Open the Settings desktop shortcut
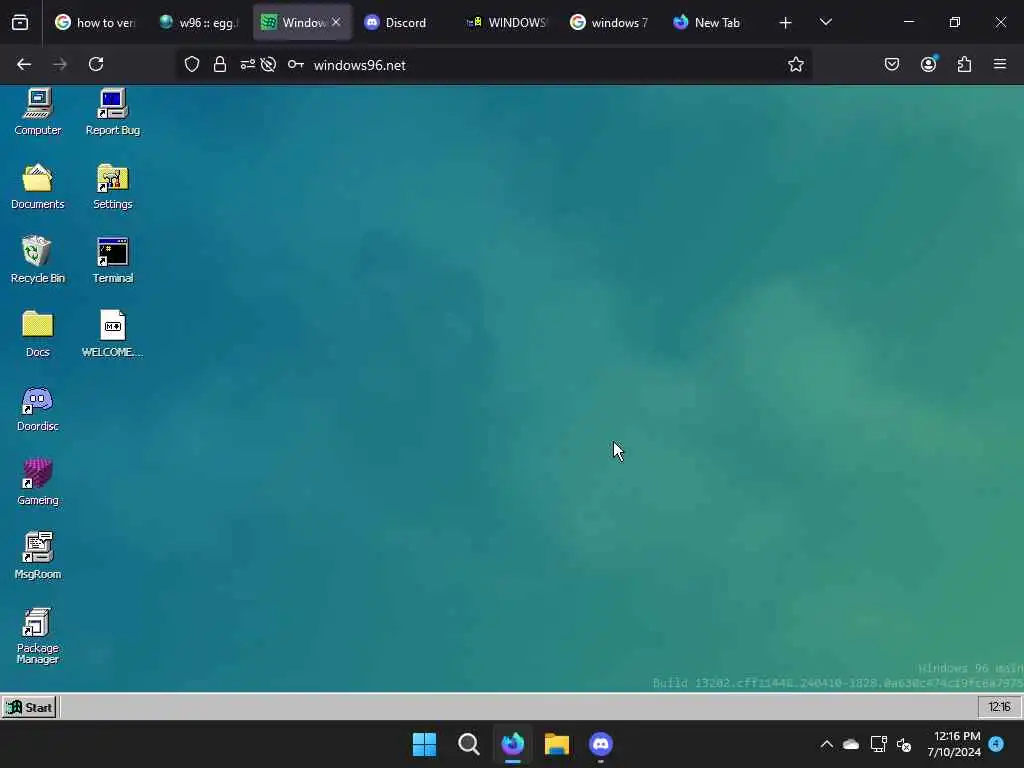This screenshot has height=768, width=1024. click(112, 186)
